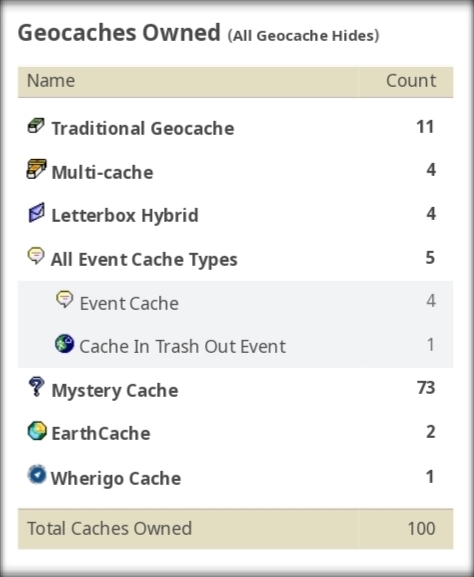
Task: Click the Mystery Cache question mark icon
Action: pyautogui.click(x=36, y=387)
